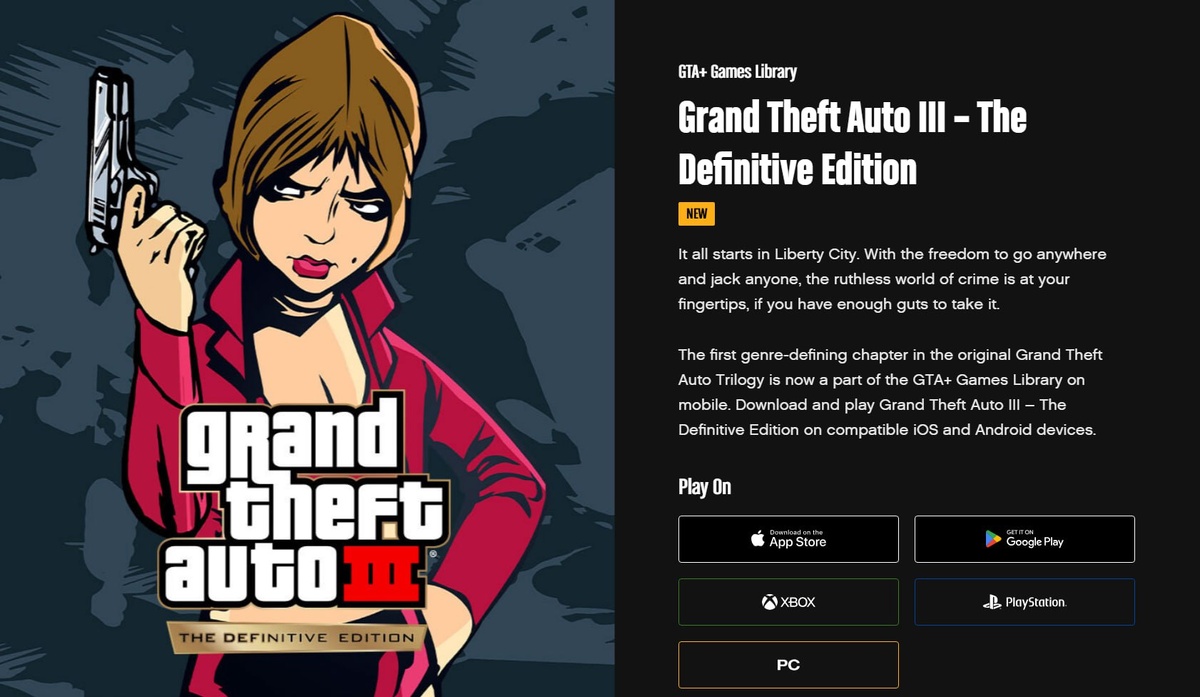Click the Grand Theft Auto III title heading
The height and width of the screenshot is (697, 1200).
pyautogui.click(x=852, y=144)
